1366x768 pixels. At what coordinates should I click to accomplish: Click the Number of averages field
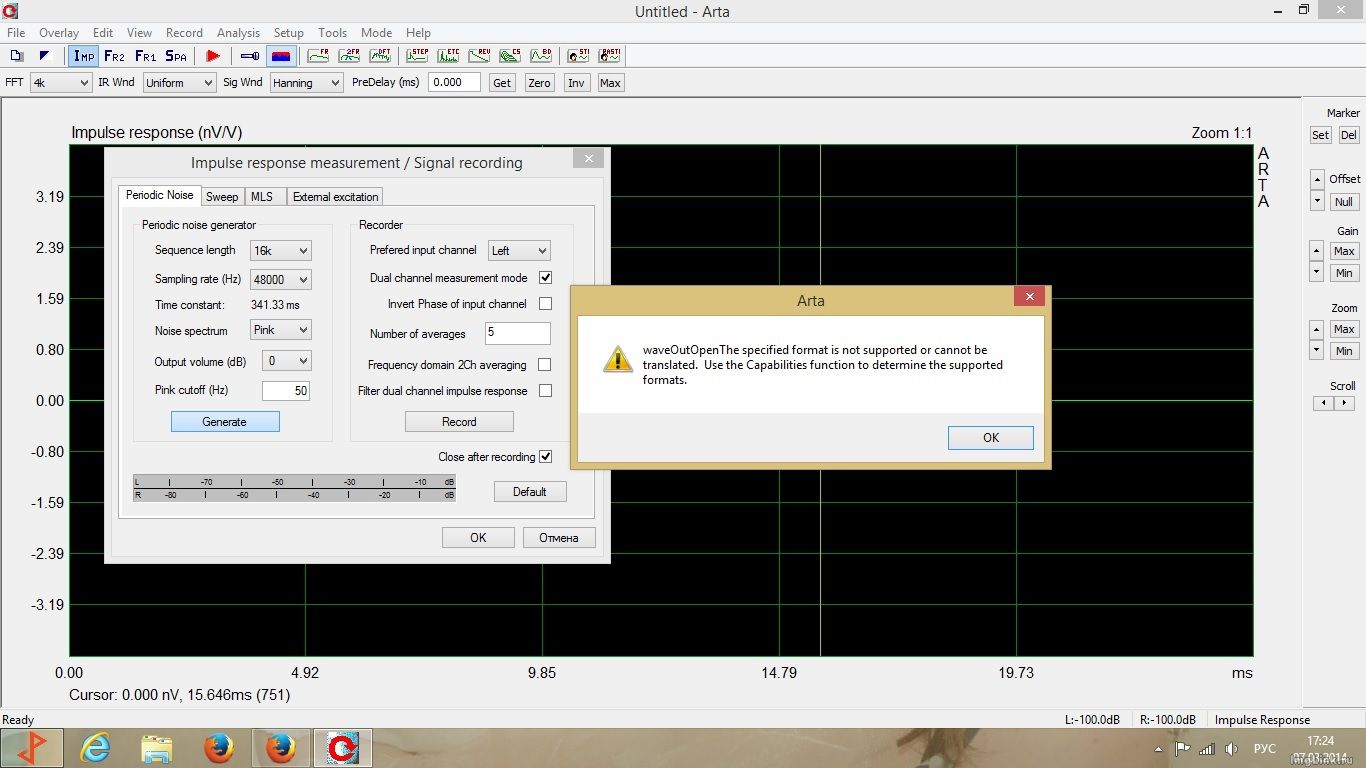[518, 333]
